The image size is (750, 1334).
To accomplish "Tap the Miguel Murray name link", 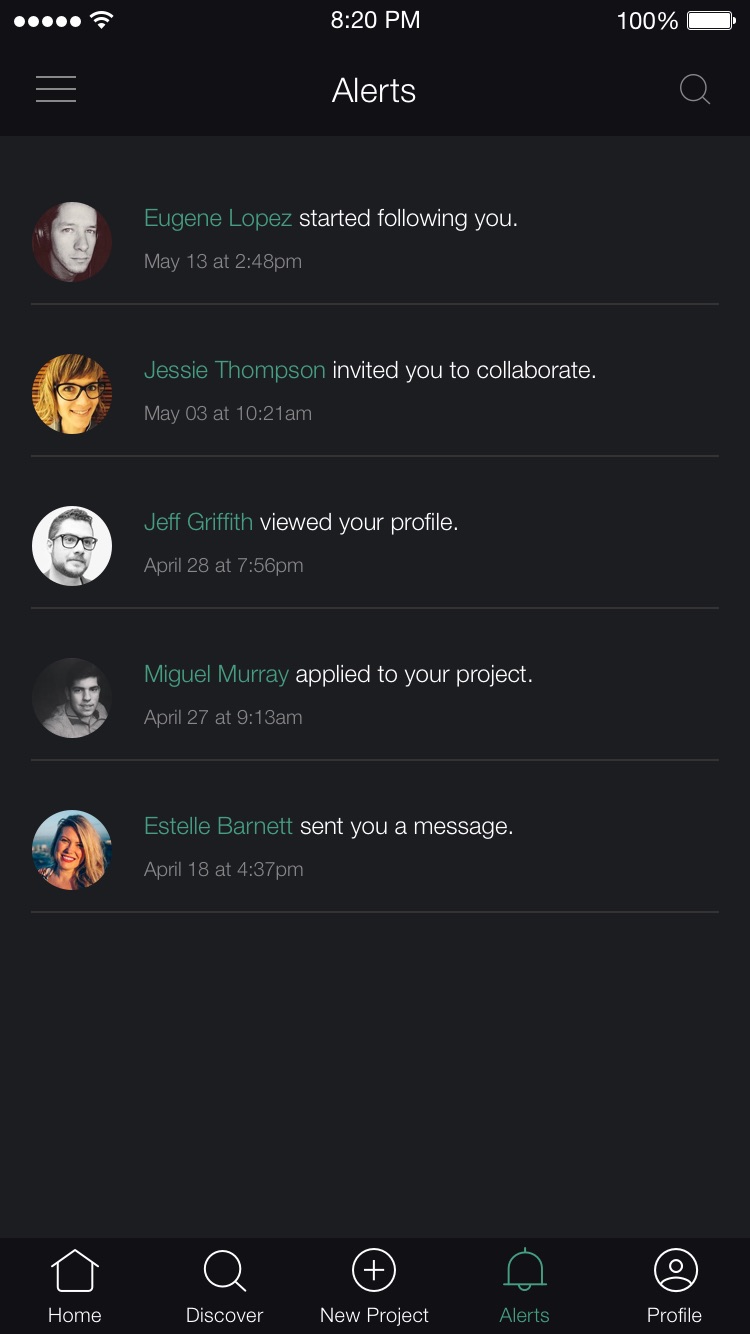I will tap(216, 674).
